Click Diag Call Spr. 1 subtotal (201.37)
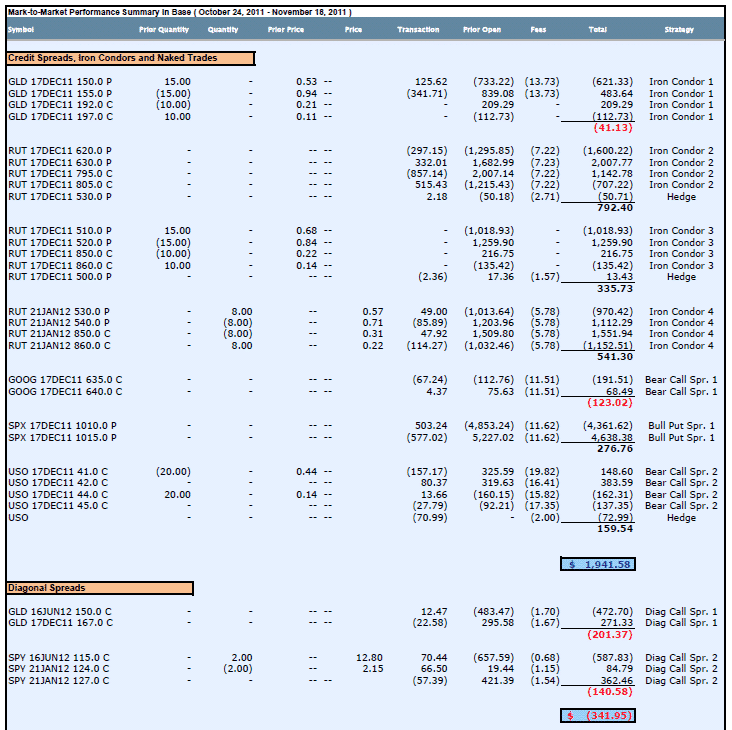 point(610,635)
